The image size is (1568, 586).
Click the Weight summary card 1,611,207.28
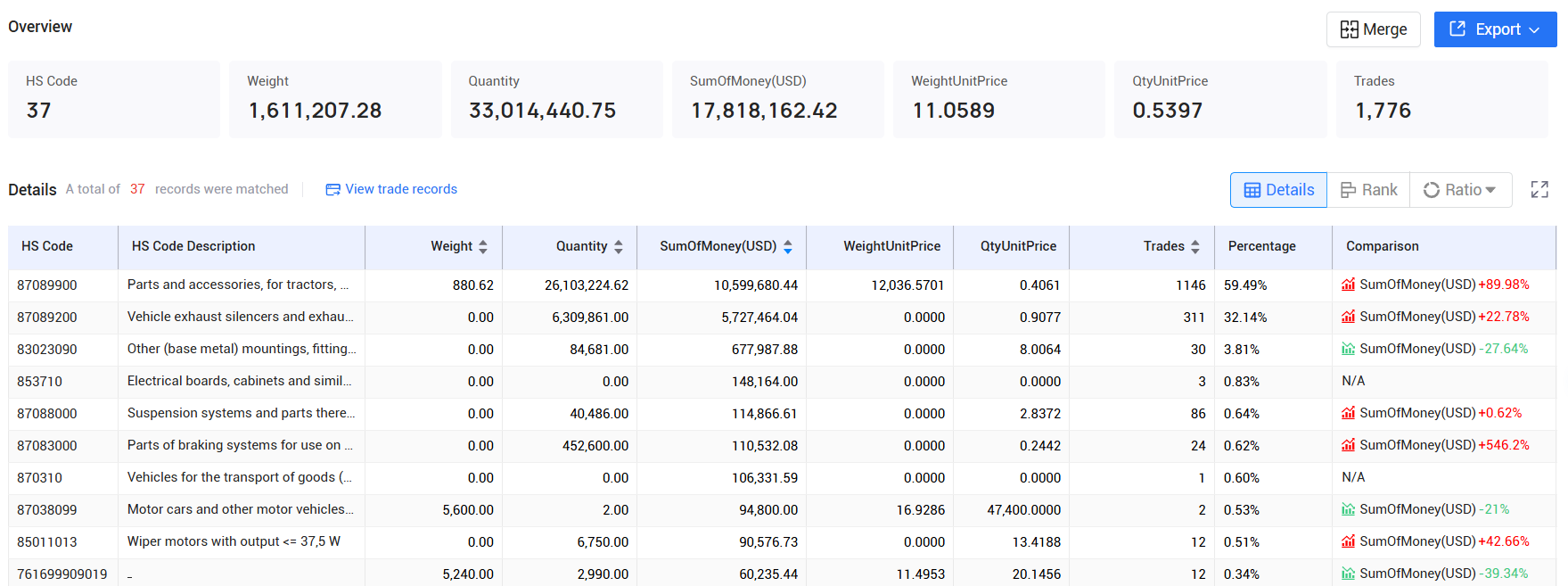tap(335, 99)
